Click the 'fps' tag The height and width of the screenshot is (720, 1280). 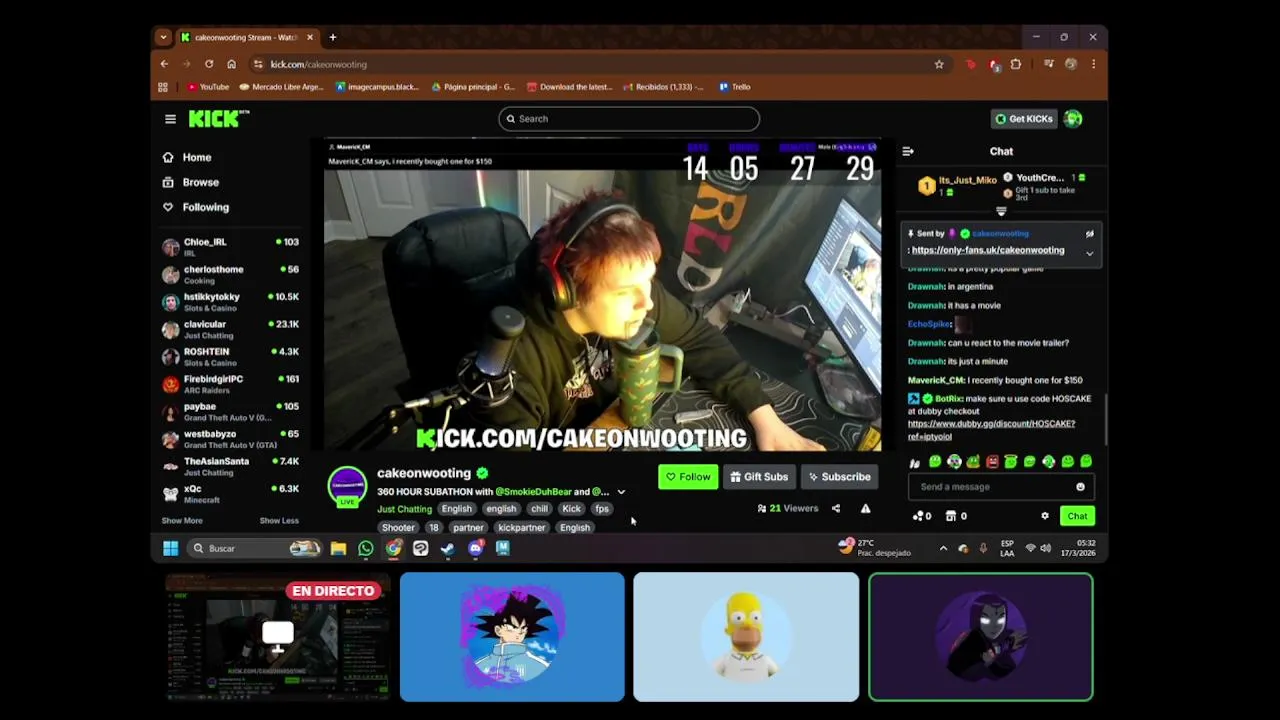coord(601,509)
